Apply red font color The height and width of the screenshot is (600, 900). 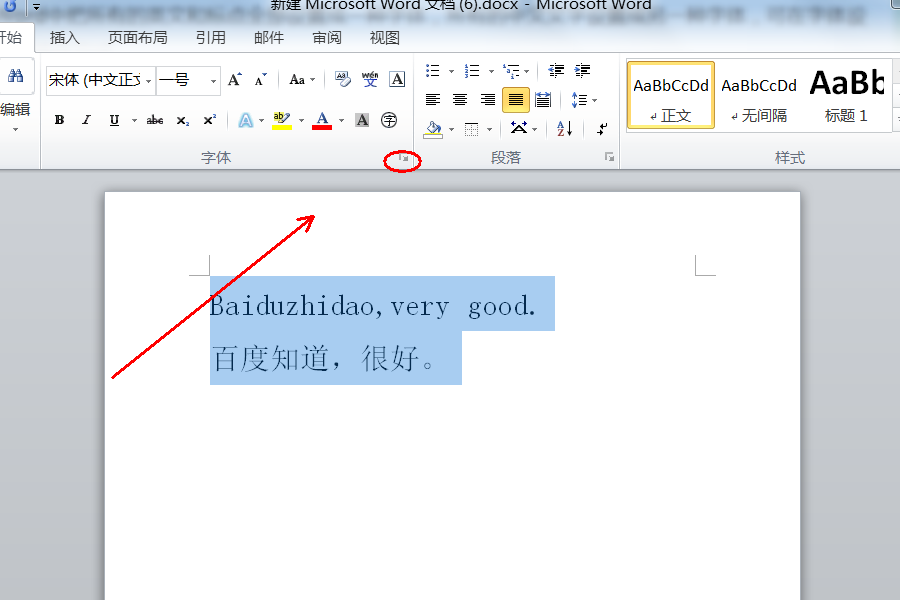click(x=322, y=120)
